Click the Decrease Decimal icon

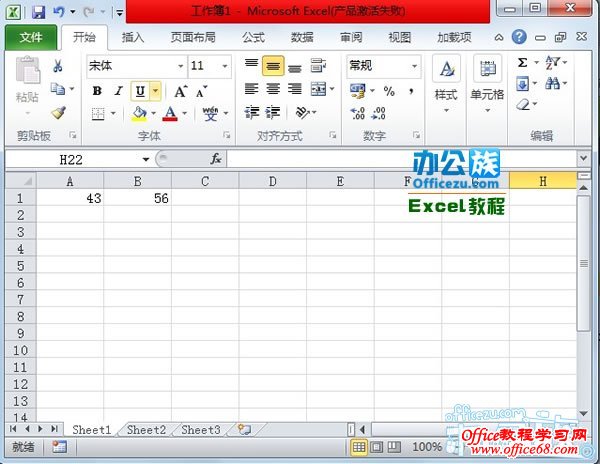tap(378, 113)
